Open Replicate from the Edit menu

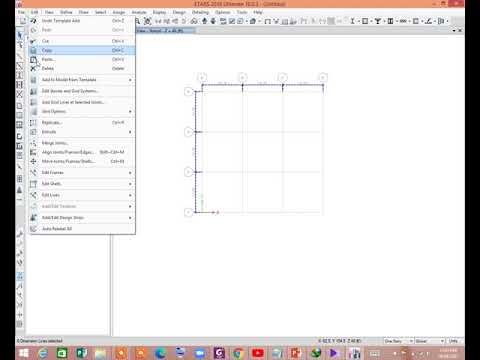[x=82, y=123]
